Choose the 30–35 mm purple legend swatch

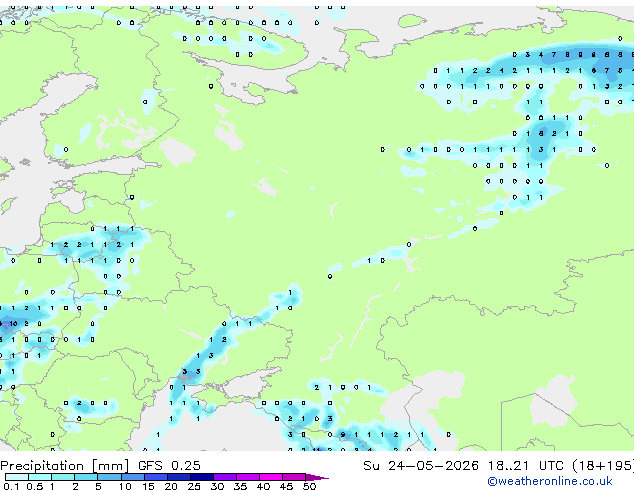coord(224,477)
